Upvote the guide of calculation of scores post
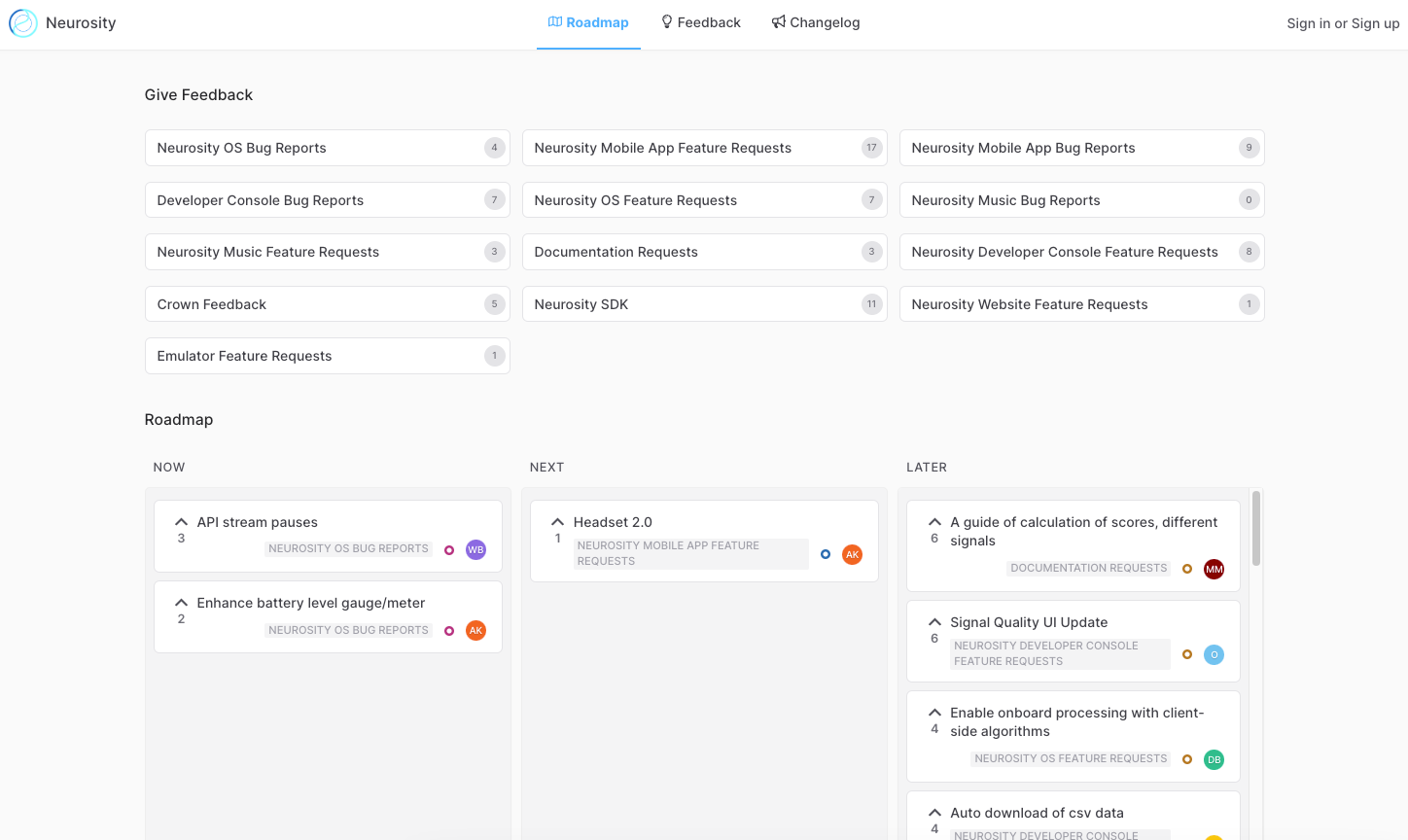The width and height of the screenshot is (1408, 840). (x=934, y=529)
